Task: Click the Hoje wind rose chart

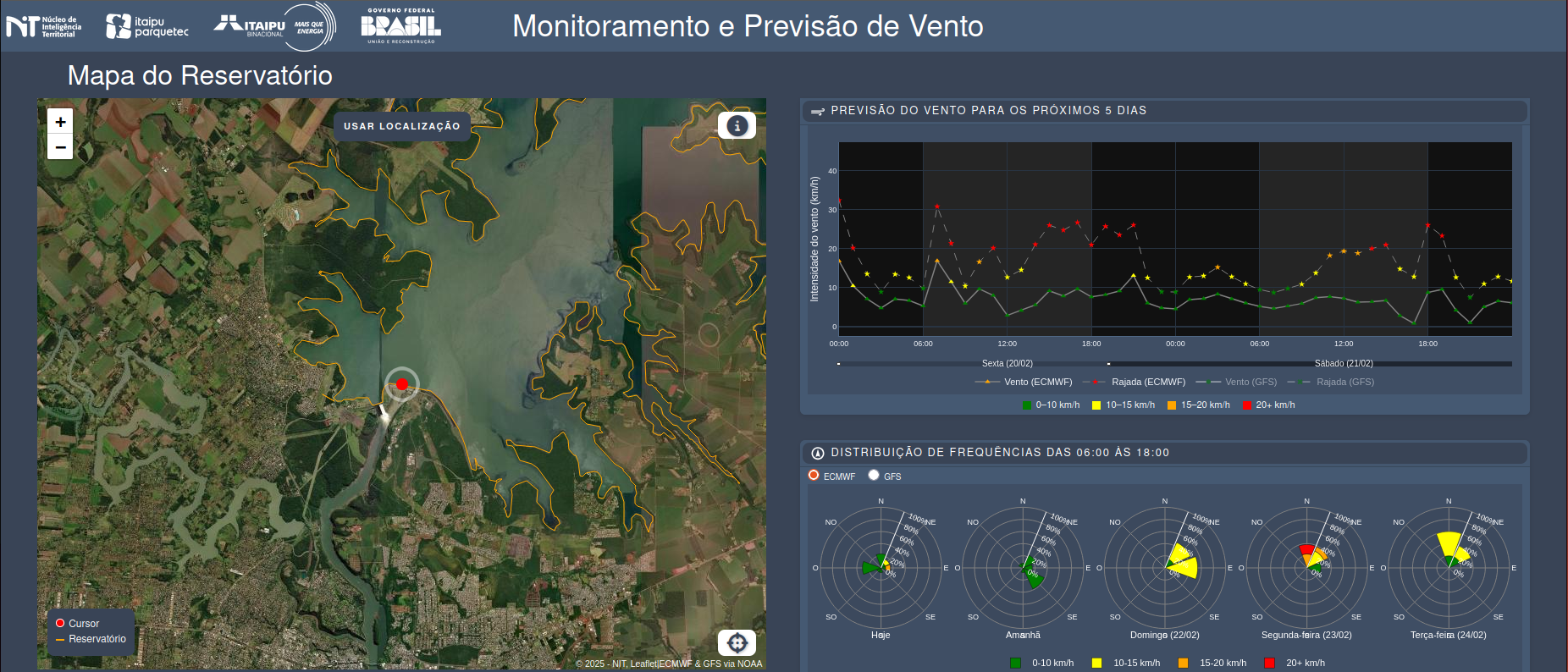Action: pos(881,568)
